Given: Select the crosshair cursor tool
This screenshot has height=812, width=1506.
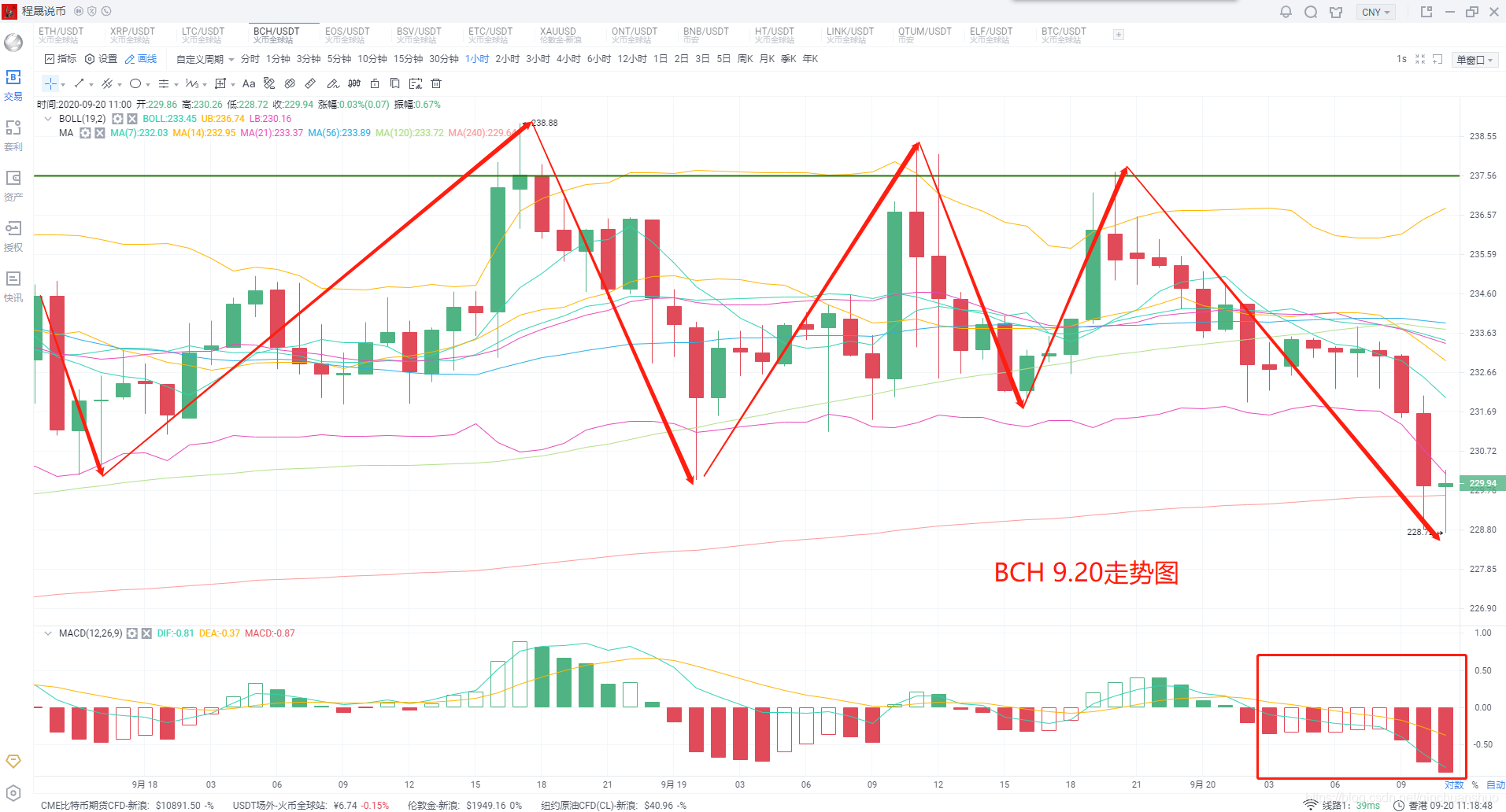Looking at the screenshot, I should tap(50, 83).
